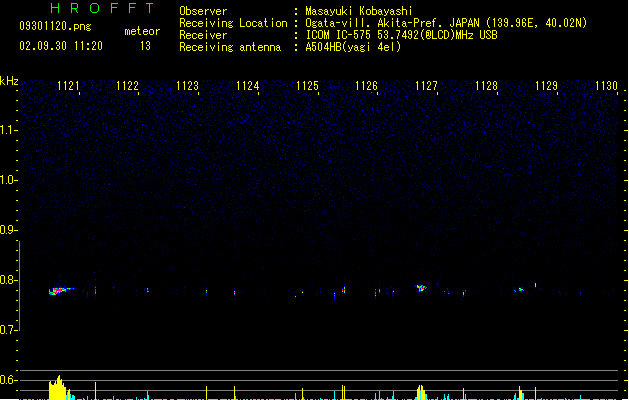
Task: Click location Ogata-vill. Akita-Pref. JAPAN text
Action: click(x=446, y=23)
